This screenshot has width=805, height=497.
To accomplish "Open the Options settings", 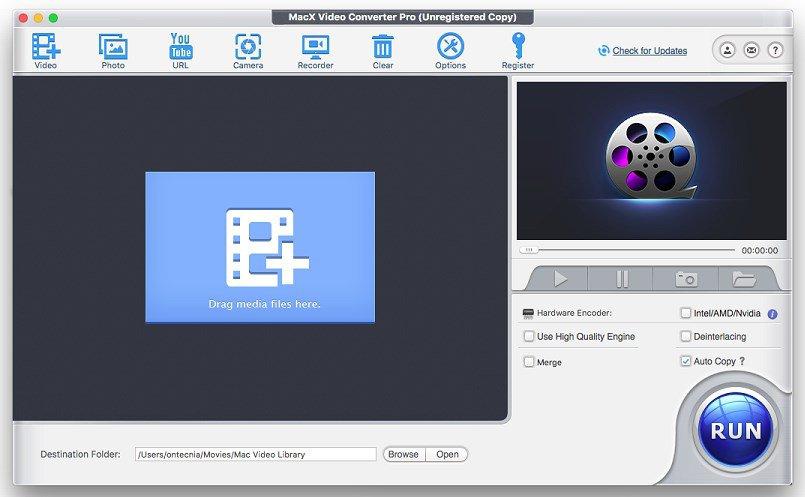I will point(450,50).
